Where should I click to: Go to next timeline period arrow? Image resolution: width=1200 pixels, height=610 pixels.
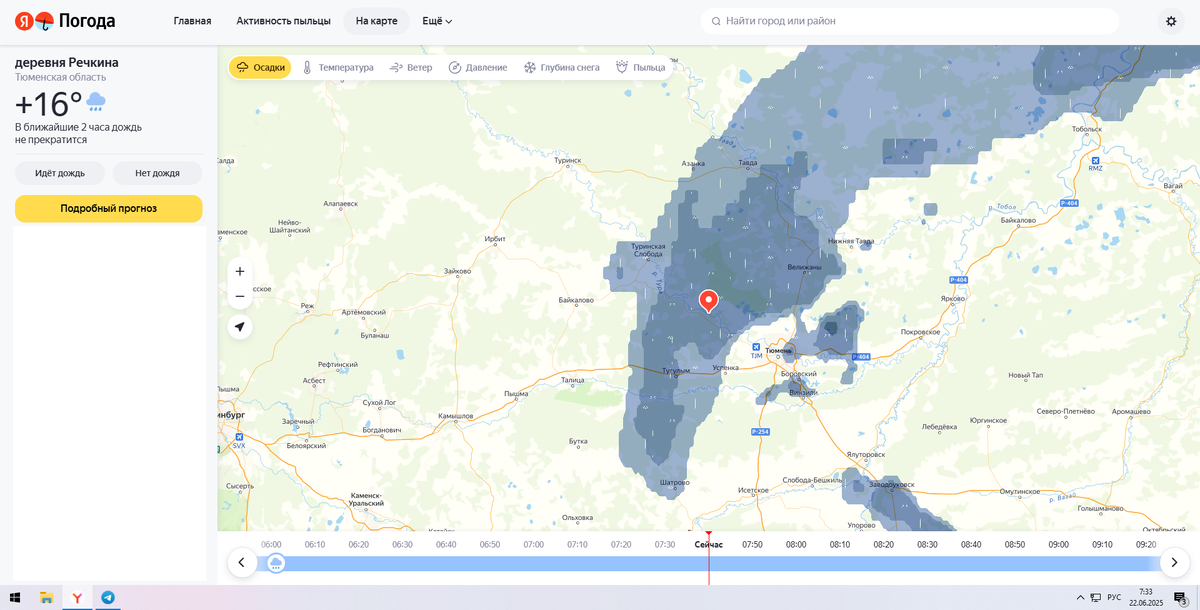(1175, 562)
